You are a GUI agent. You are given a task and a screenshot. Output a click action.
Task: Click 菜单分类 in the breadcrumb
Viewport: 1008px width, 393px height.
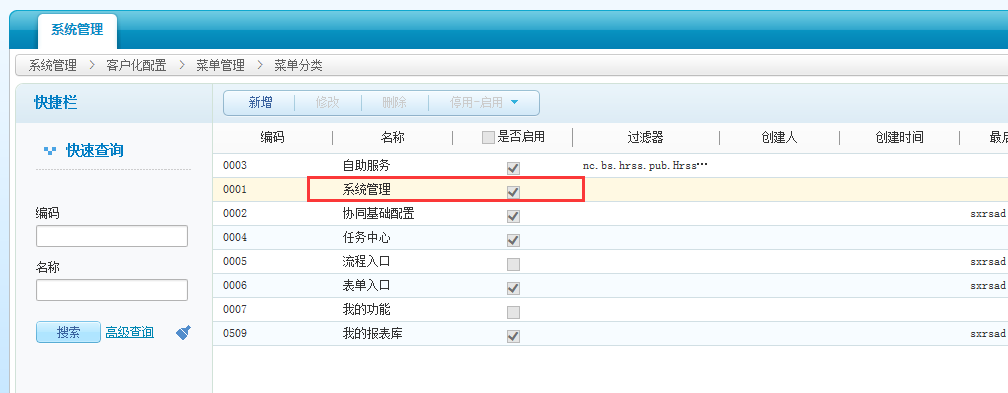coord(298,65)
